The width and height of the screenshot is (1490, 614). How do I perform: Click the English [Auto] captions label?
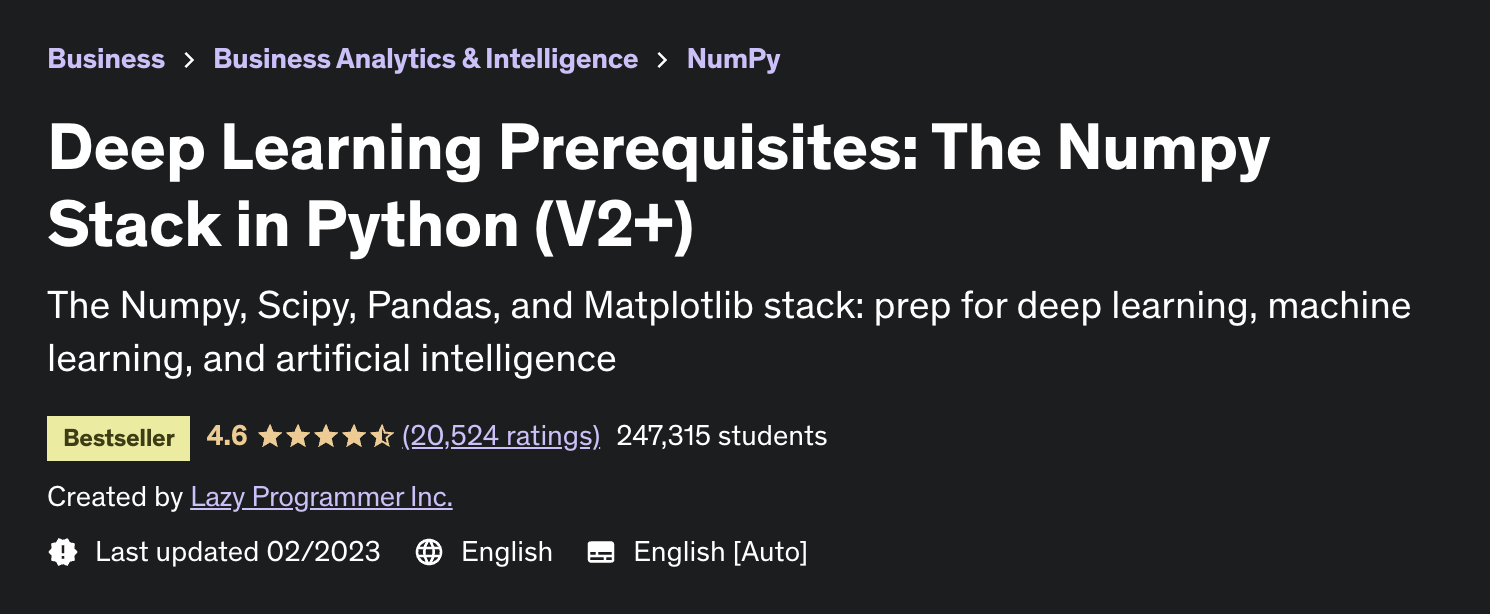[720, 552]
